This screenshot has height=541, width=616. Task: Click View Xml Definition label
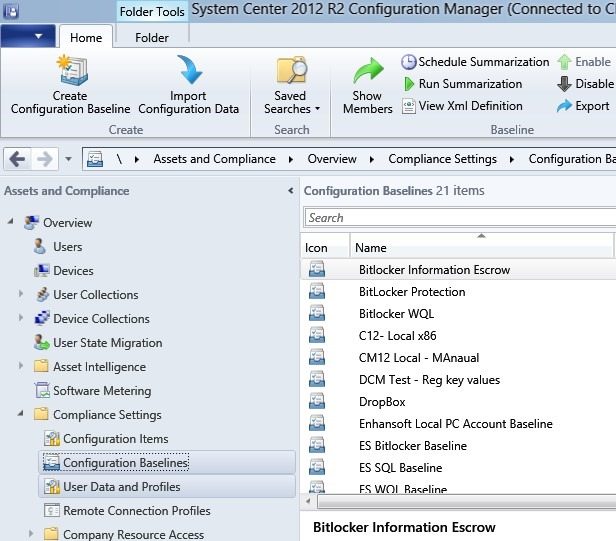[x=471, y=106]
